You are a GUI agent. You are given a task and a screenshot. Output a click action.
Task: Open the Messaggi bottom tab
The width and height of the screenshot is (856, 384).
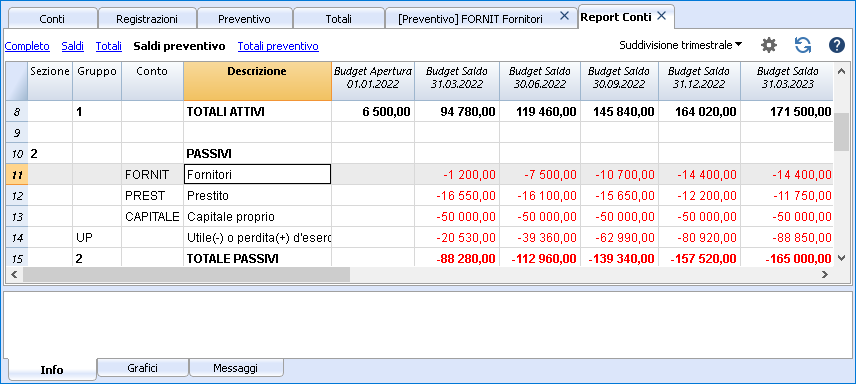click(235, 368)
